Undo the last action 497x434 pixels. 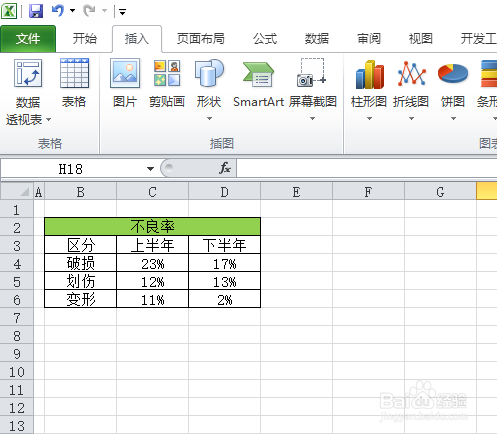click(x=58, y=11)
